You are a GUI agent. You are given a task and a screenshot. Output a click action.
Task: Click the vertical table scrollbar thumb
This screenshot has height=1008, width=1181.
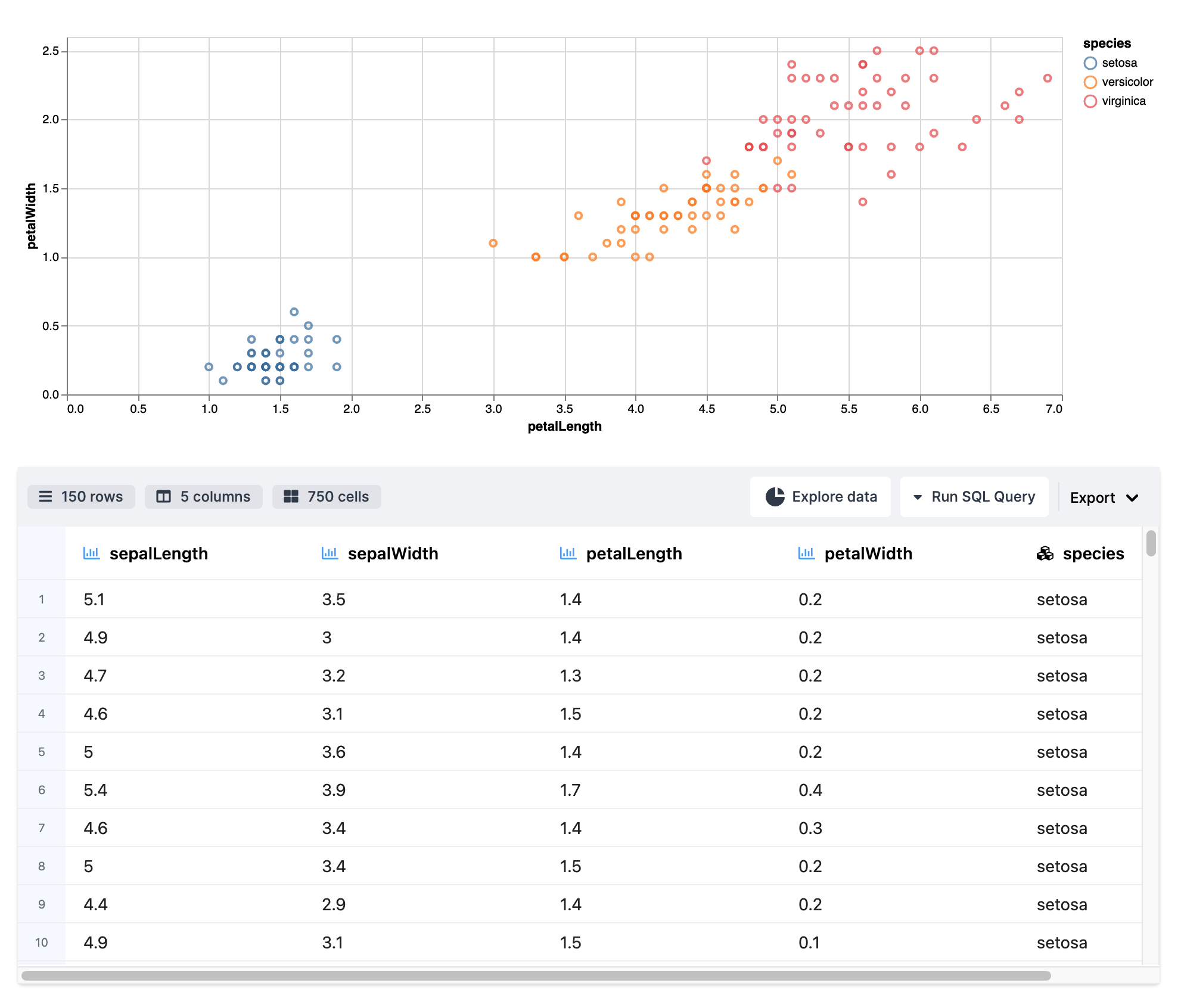[1151, 543]
